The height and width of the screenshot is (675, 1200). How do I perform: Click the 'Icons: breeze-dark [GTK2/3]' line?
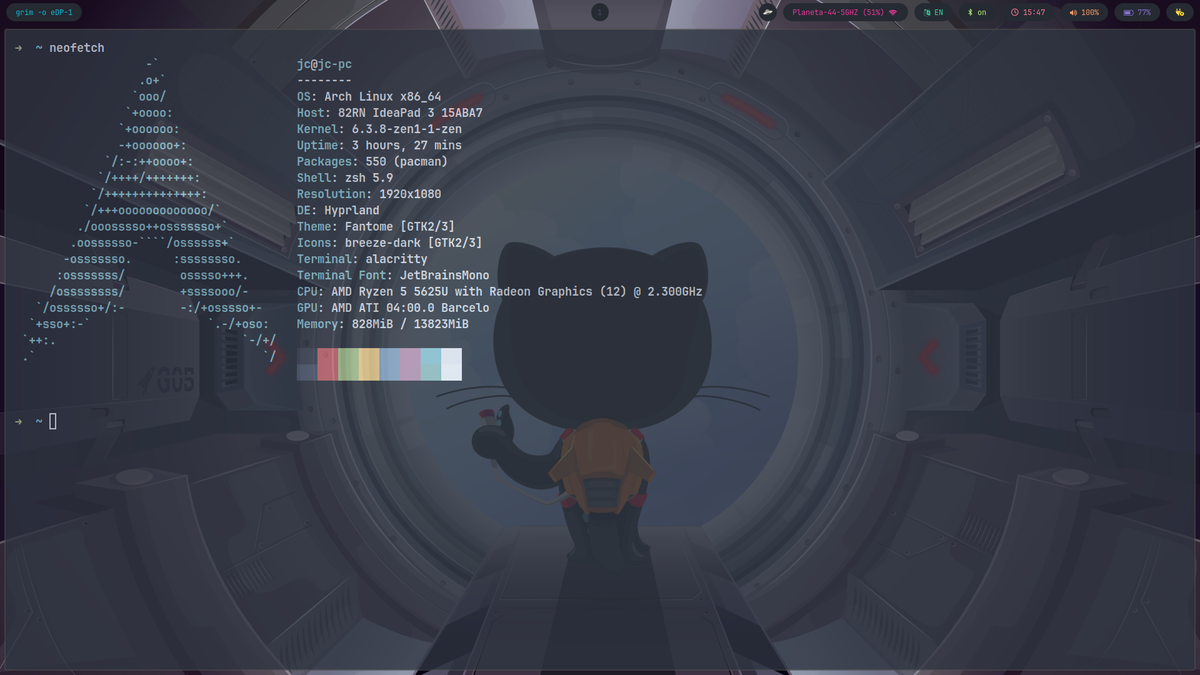pyautogui.click(x=390, y=243)
